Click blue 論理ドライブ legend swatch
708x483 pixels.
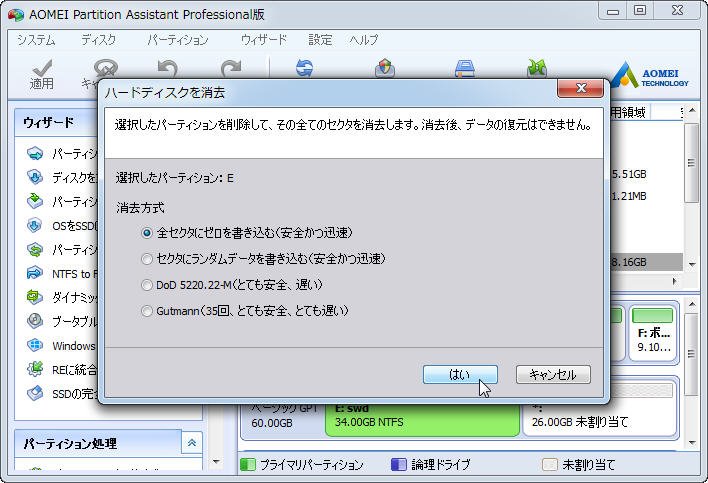[399, 464]
